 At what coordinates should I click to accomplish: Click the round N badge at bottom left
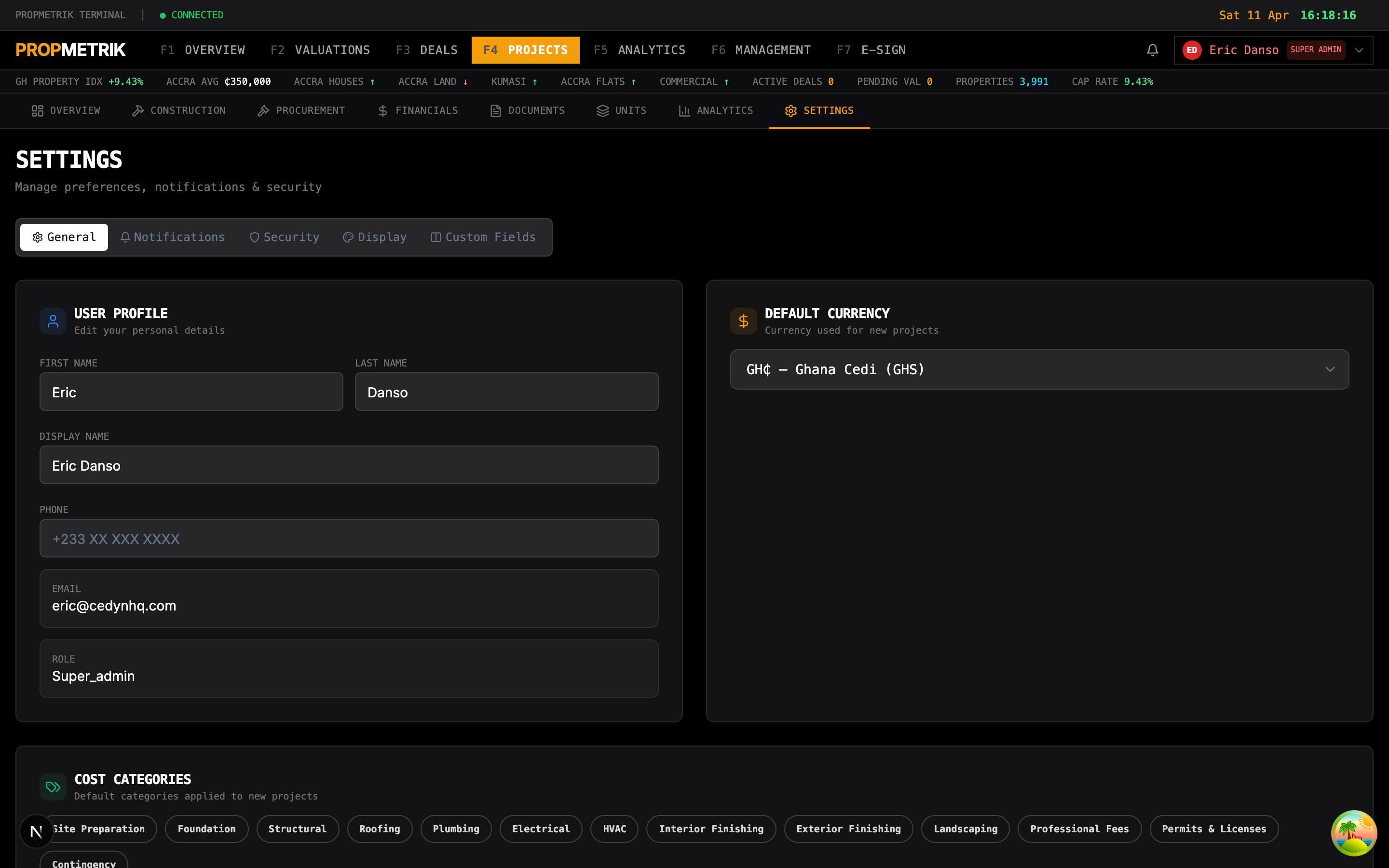coord(36,831)
